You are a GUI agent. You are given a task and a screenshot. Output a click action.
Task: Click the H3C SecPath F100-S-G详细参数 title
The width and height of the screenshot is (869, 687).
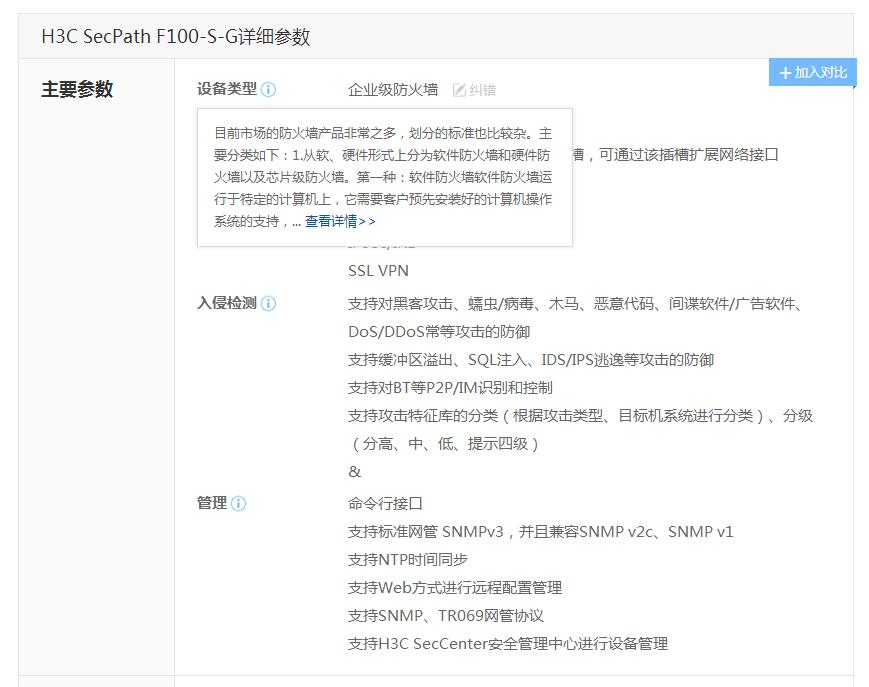176,37
